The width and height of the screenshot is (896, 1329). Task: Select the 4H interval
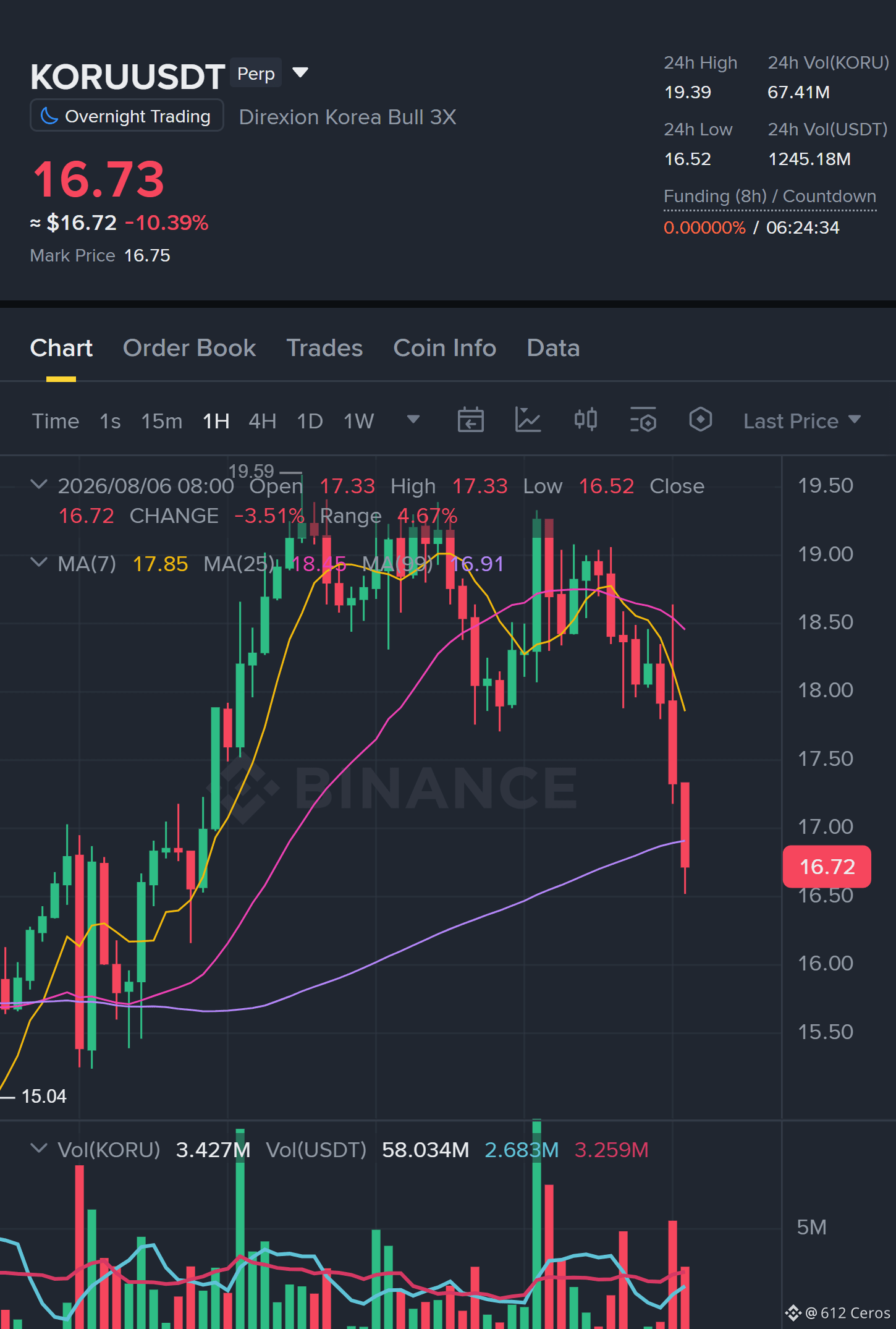(262, 421)
